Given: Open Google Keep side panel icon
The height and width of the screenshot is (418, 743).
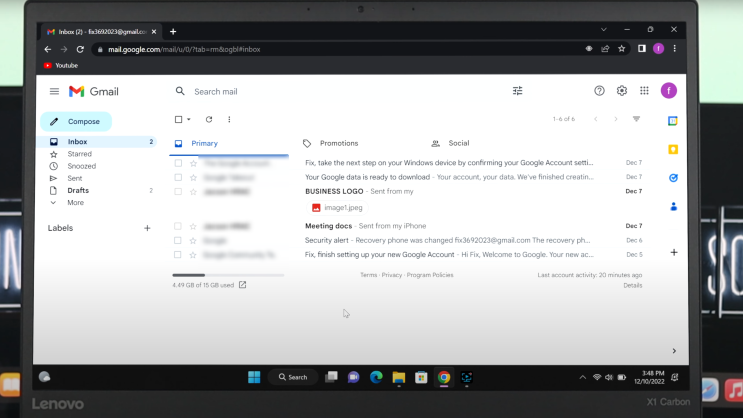Looking at the screenshot, I should 673,149.
